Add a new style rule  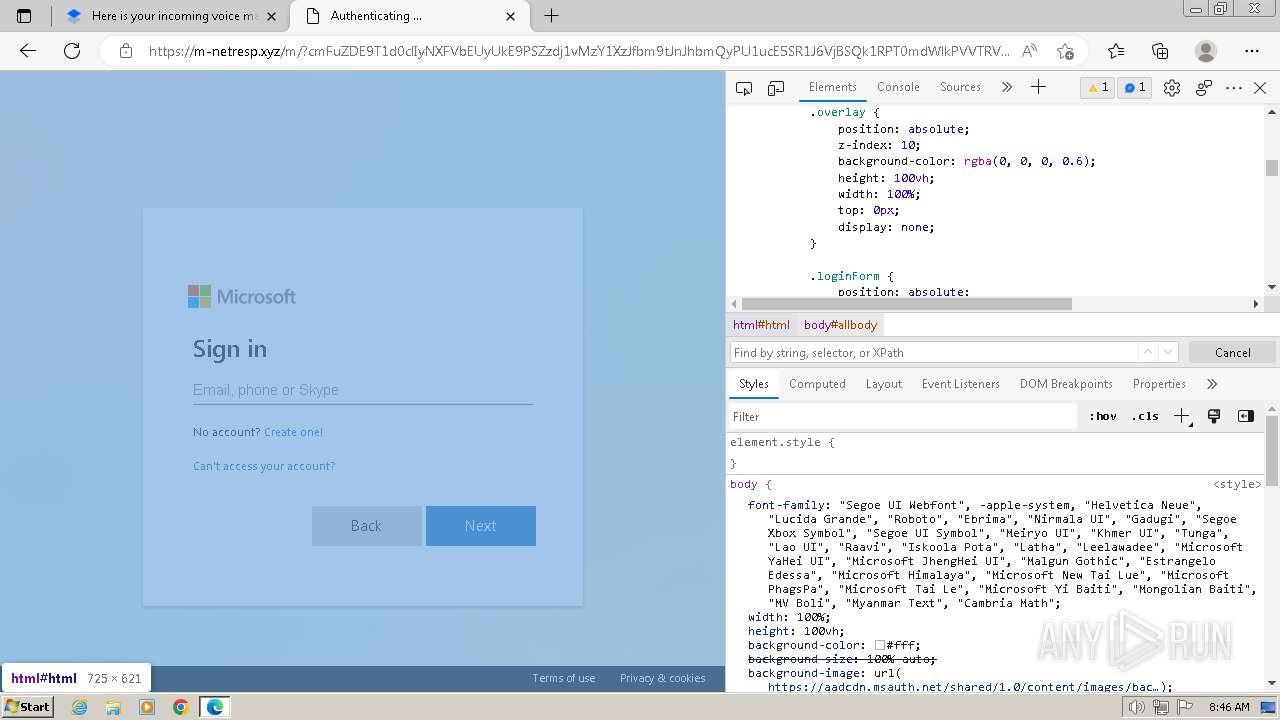pyautogui.click(x=1182, y=416)
